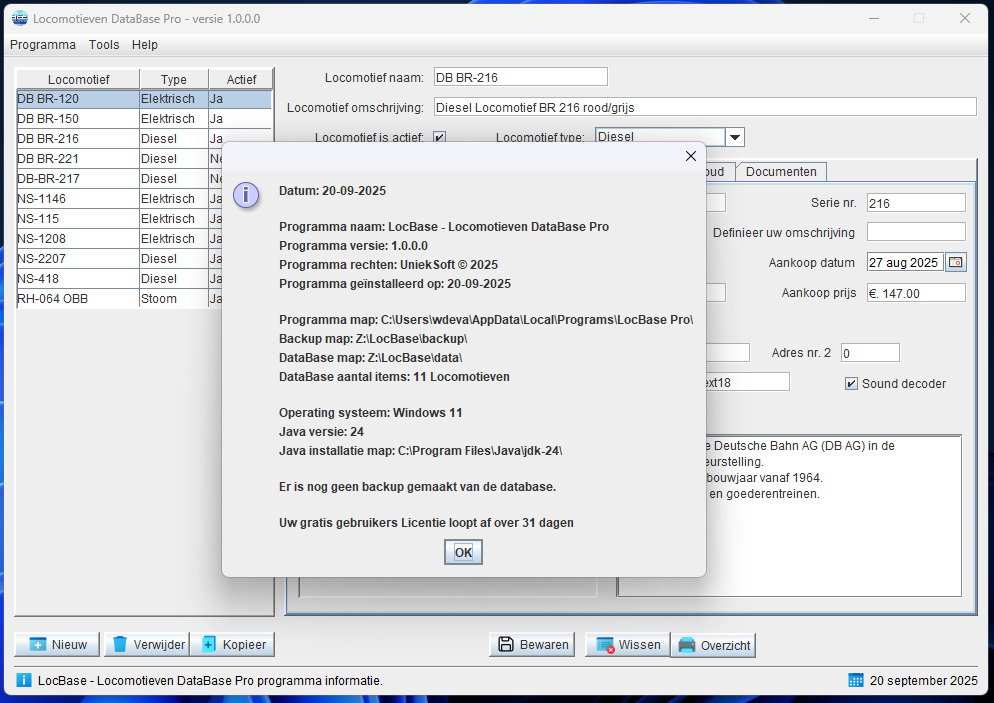Click the Wissen clear icon
The width and height of the screenshot is (994, 703).
[603, 645]
